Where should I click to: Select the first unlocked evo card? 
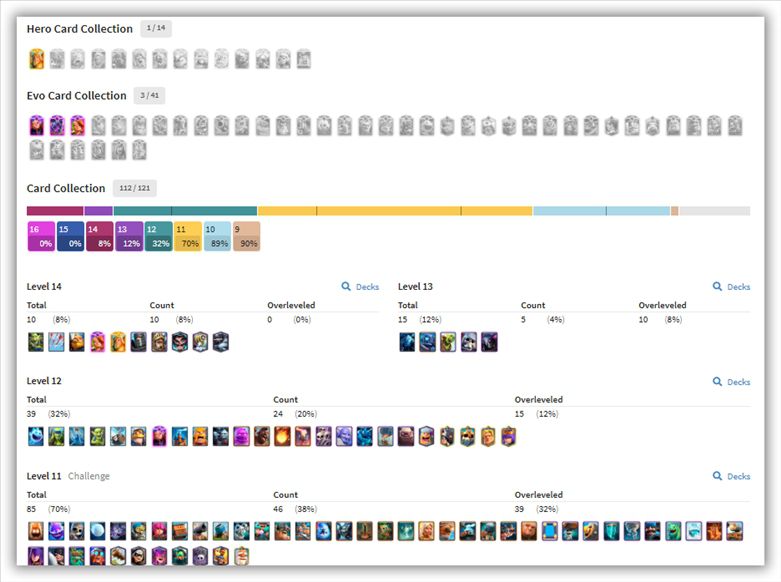pyautogui.click(x=36, y=126)
